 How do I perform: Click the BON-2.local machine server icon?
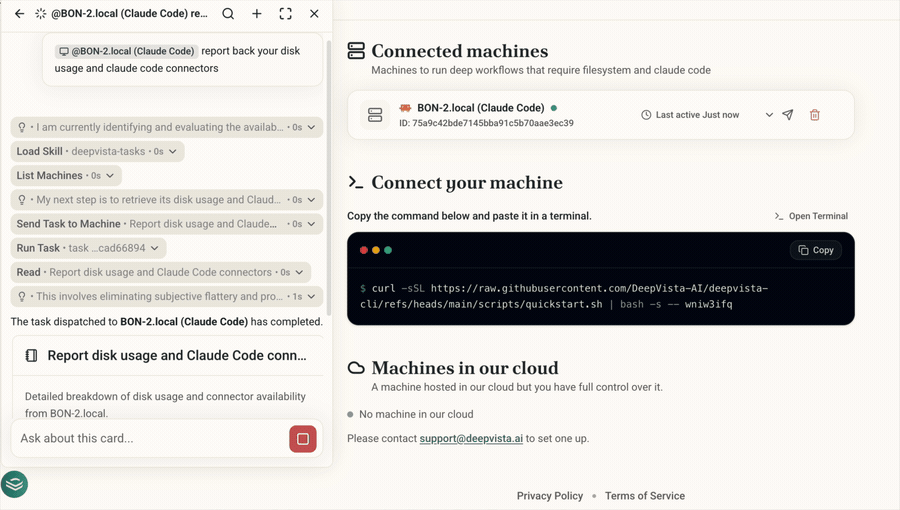click(375, 115)
